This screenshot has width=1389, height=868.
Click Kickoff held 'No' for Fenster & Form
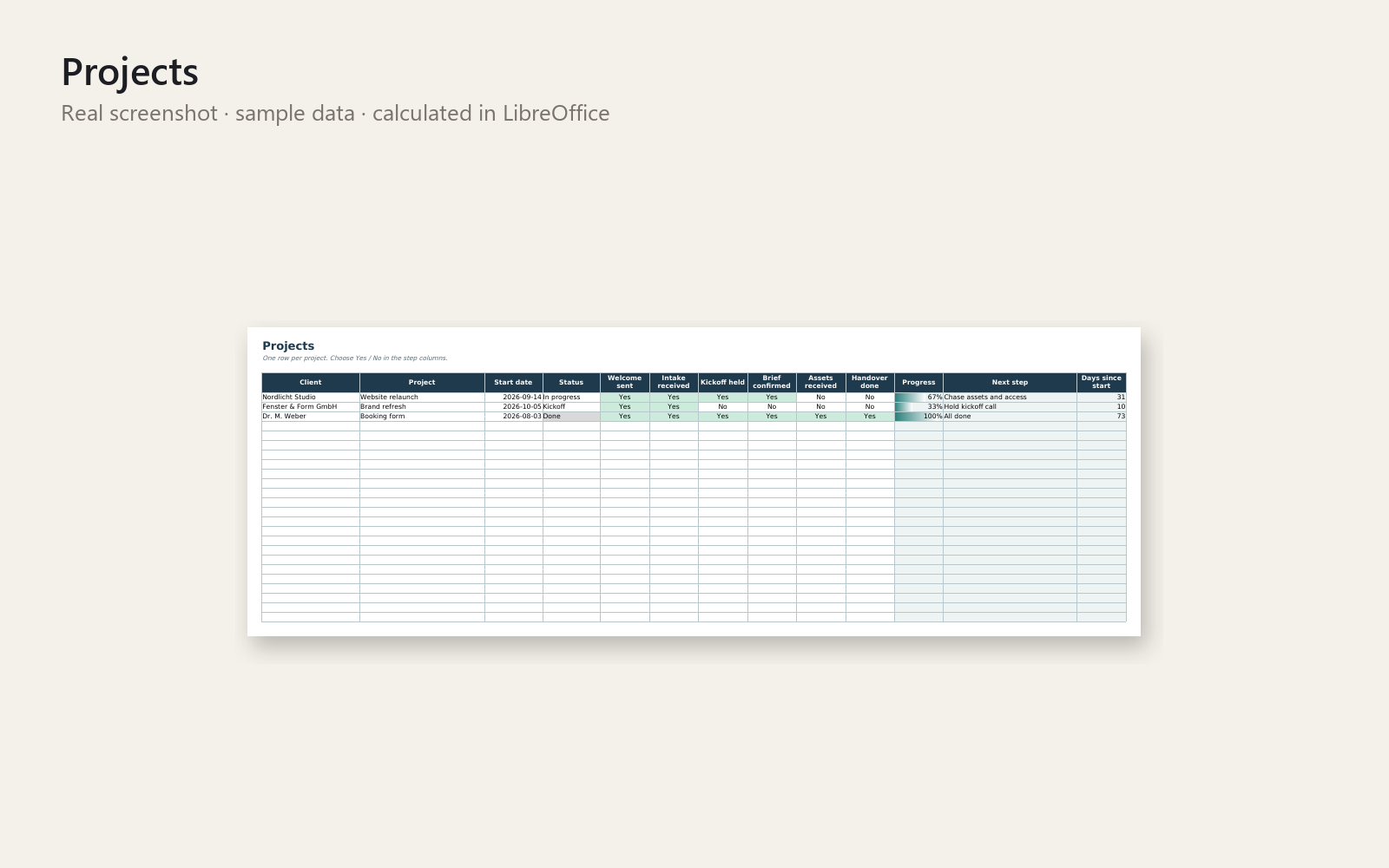click(x=723, y=407)
